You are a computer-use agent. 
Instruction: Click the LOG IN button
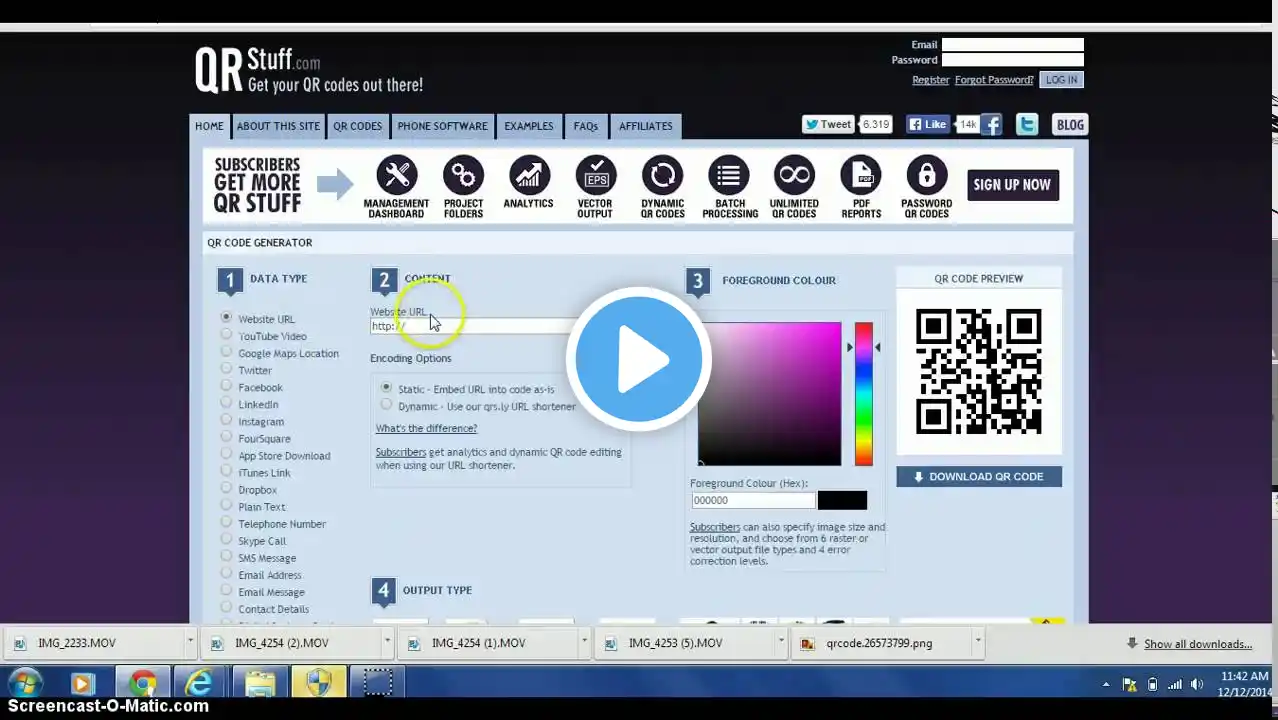coord(1061,80)
